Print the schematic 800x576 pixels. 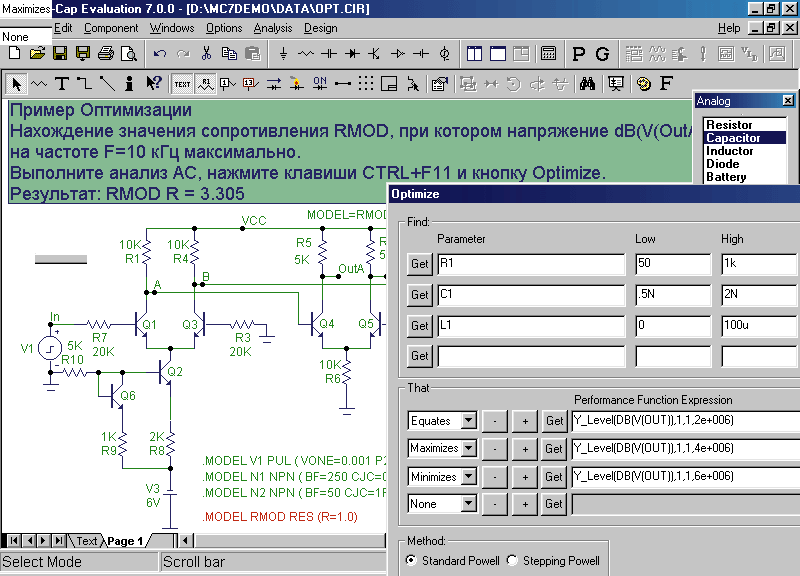pyautogui.click(x=106, y=54)
